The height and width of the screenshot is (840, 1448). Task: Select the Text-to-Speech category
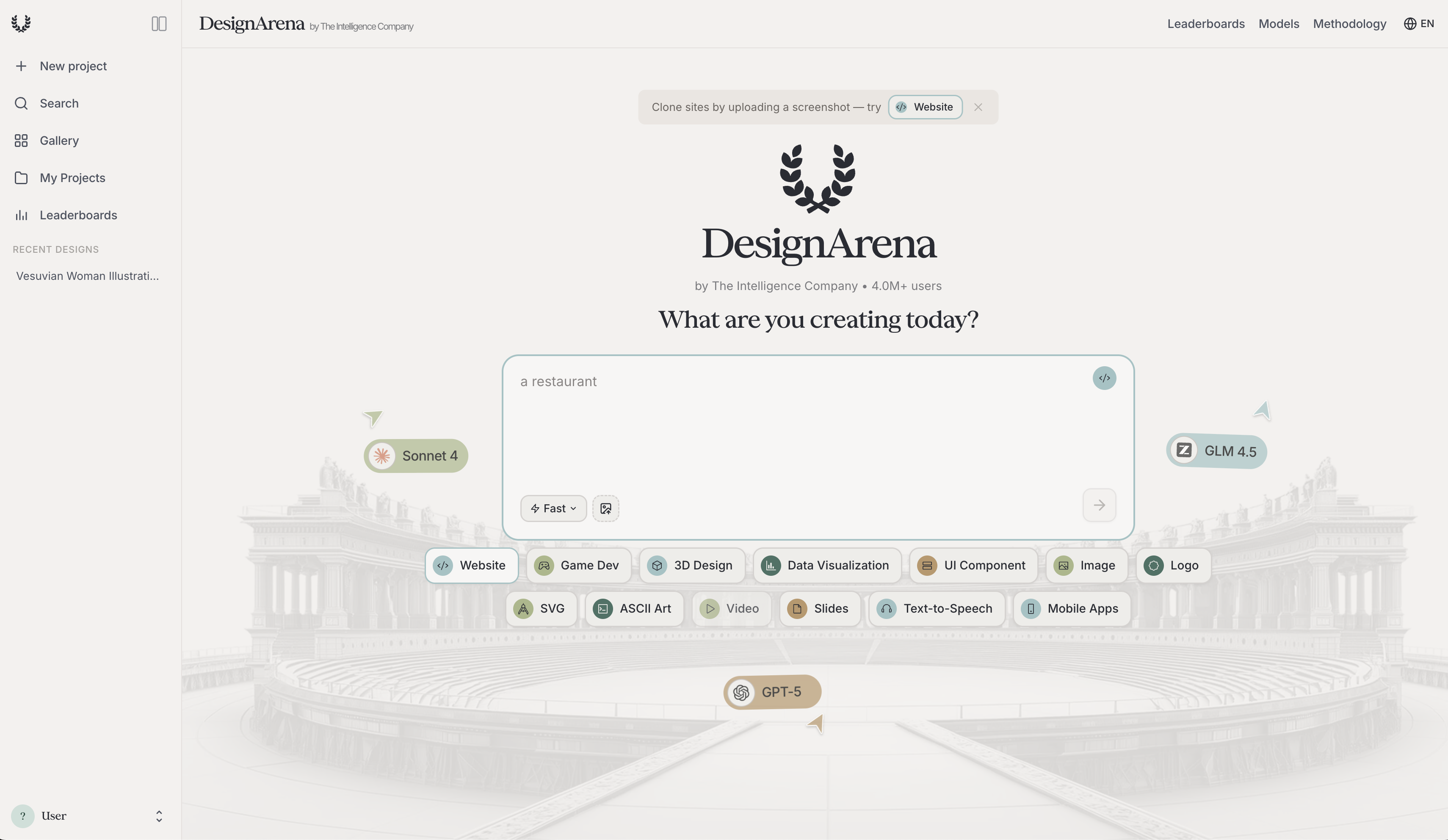(937, 608)
